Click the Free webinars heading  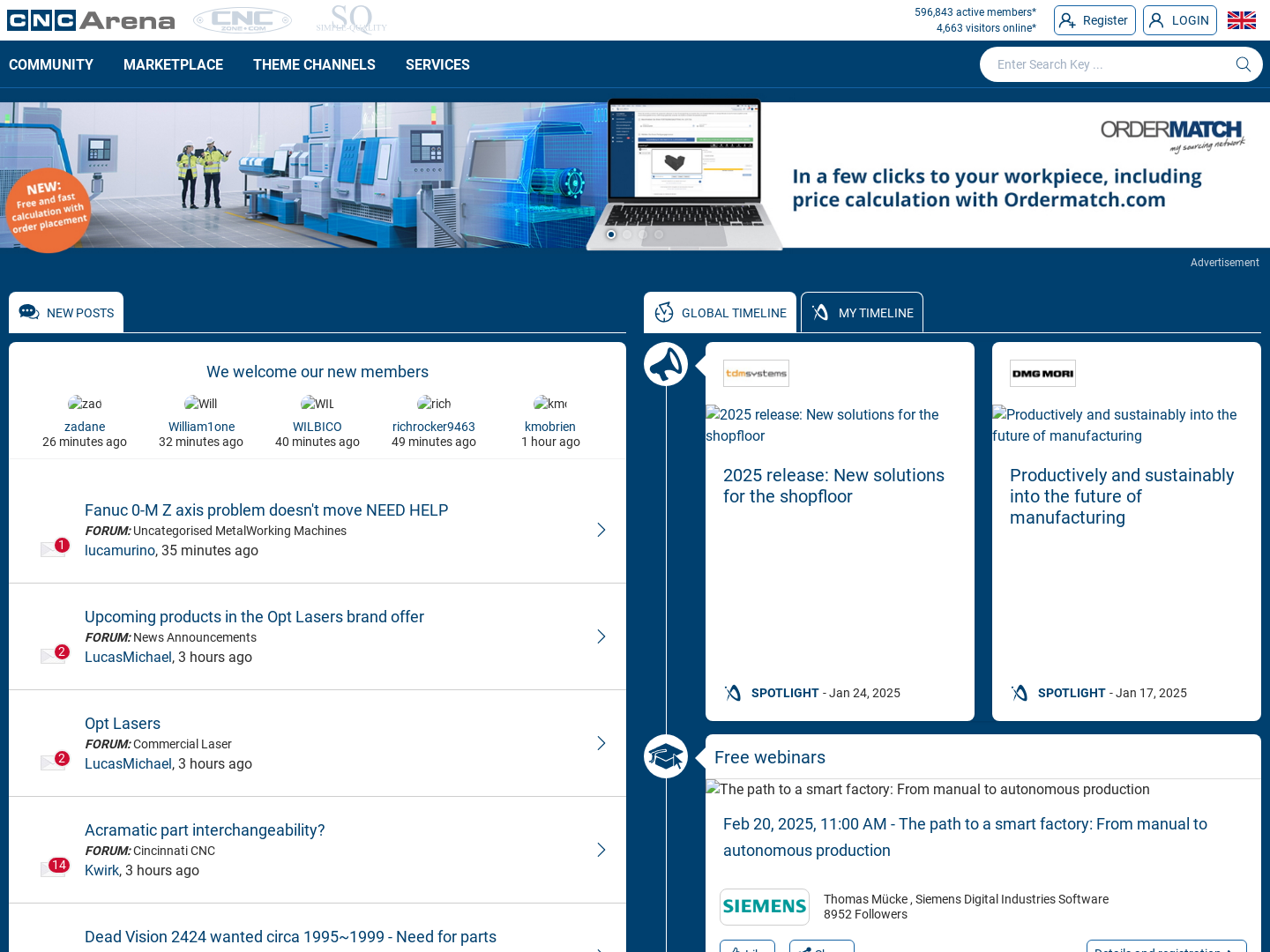coord(770,757)
